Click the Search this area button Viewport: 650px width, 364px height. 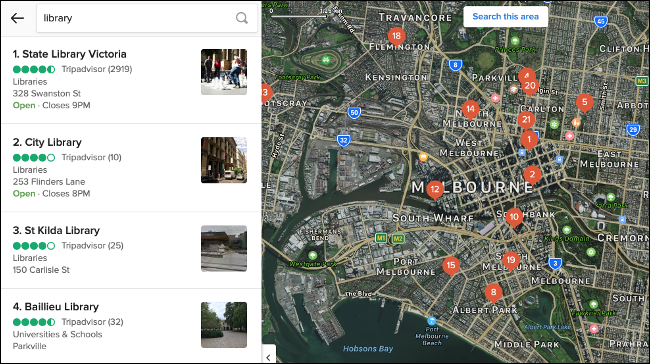[505, 17]
